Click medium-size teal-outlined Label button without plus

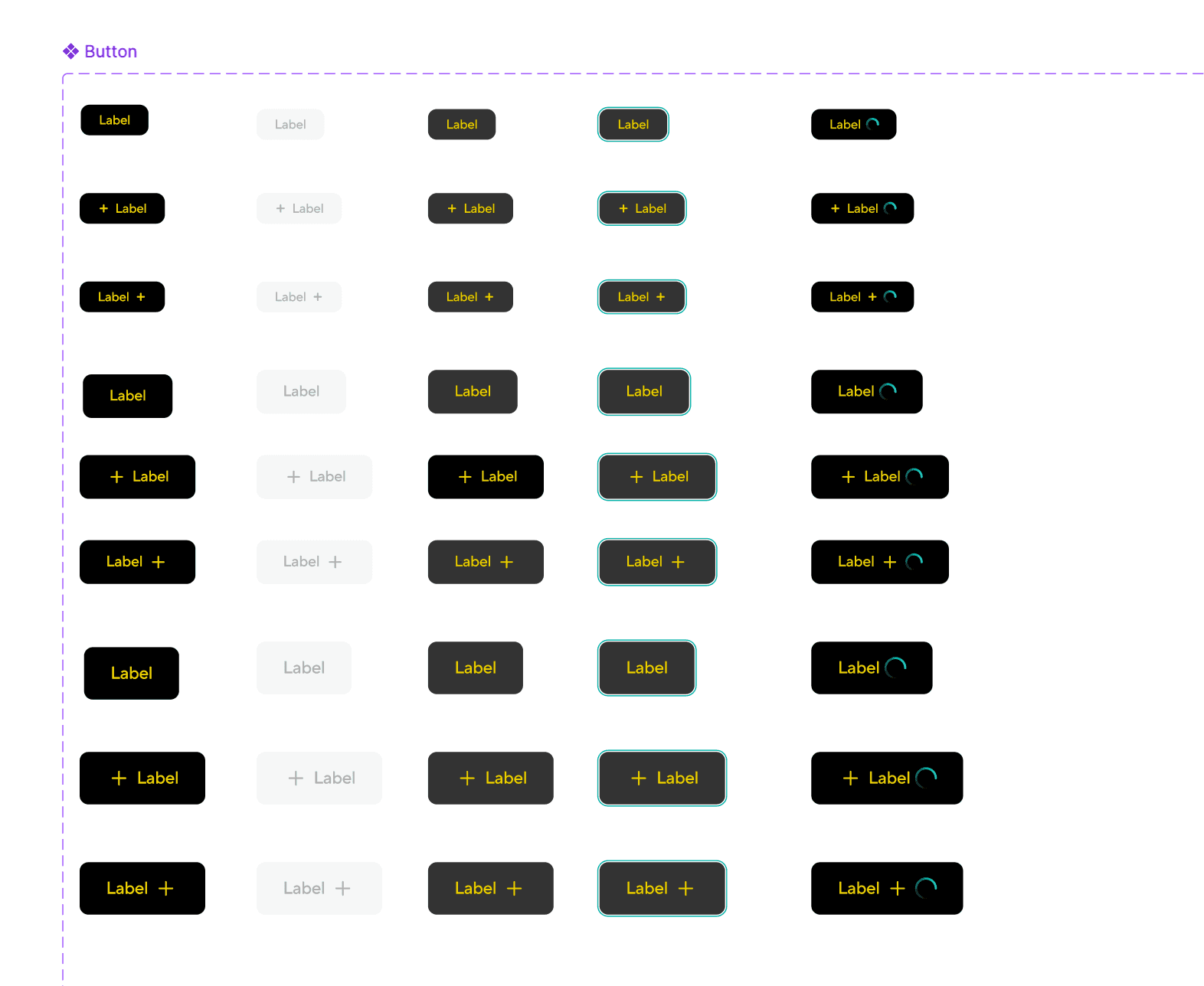[x=644, y=392]
